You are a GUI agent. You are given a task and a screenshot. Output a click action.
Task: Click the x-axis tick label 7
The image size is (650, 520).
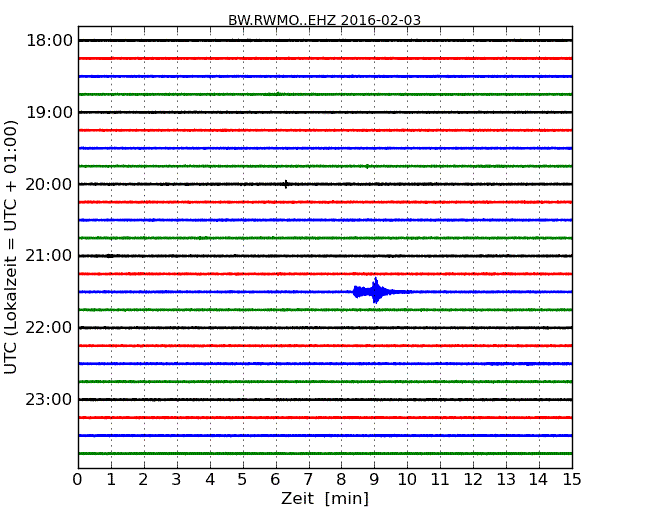coord(308,480)
